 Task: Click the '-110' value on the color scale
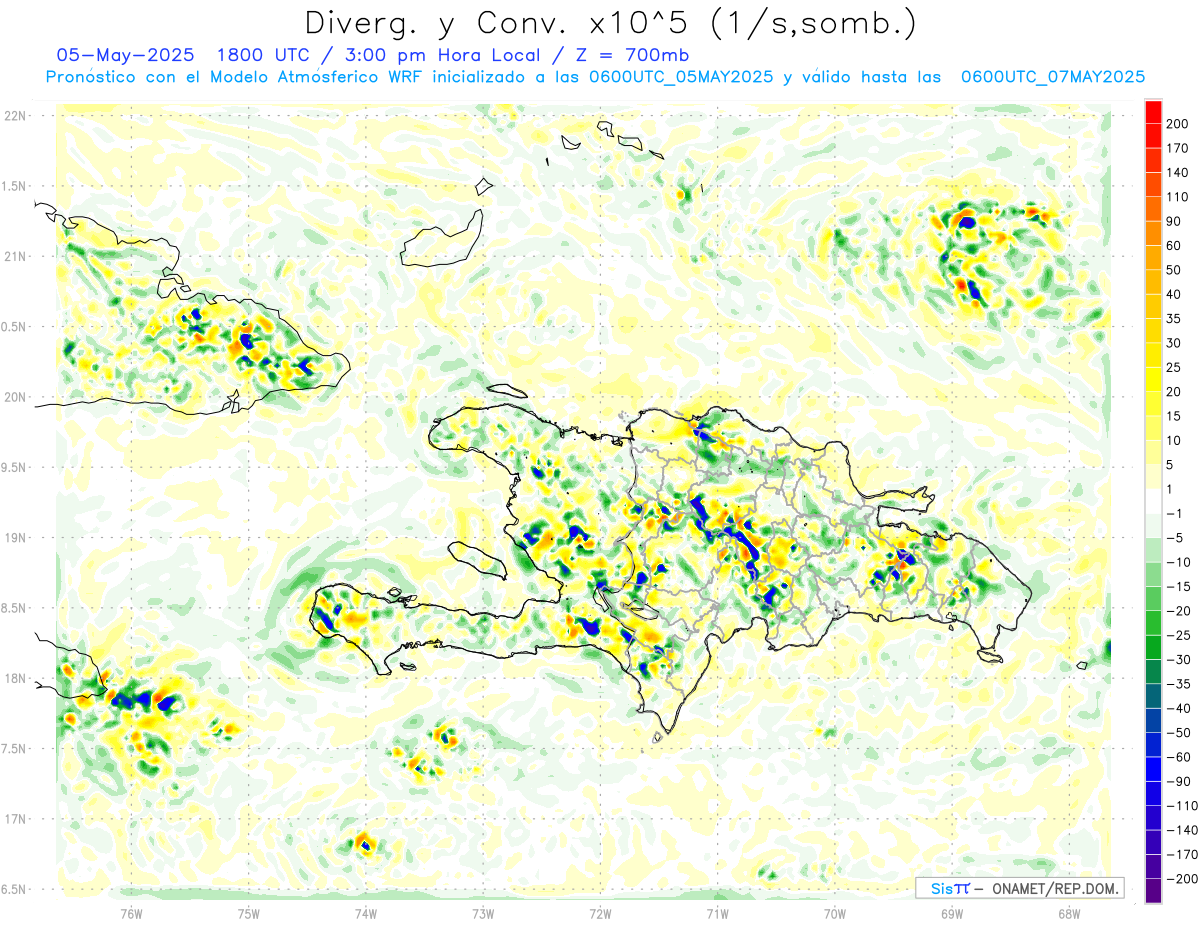coord(1181,806)
